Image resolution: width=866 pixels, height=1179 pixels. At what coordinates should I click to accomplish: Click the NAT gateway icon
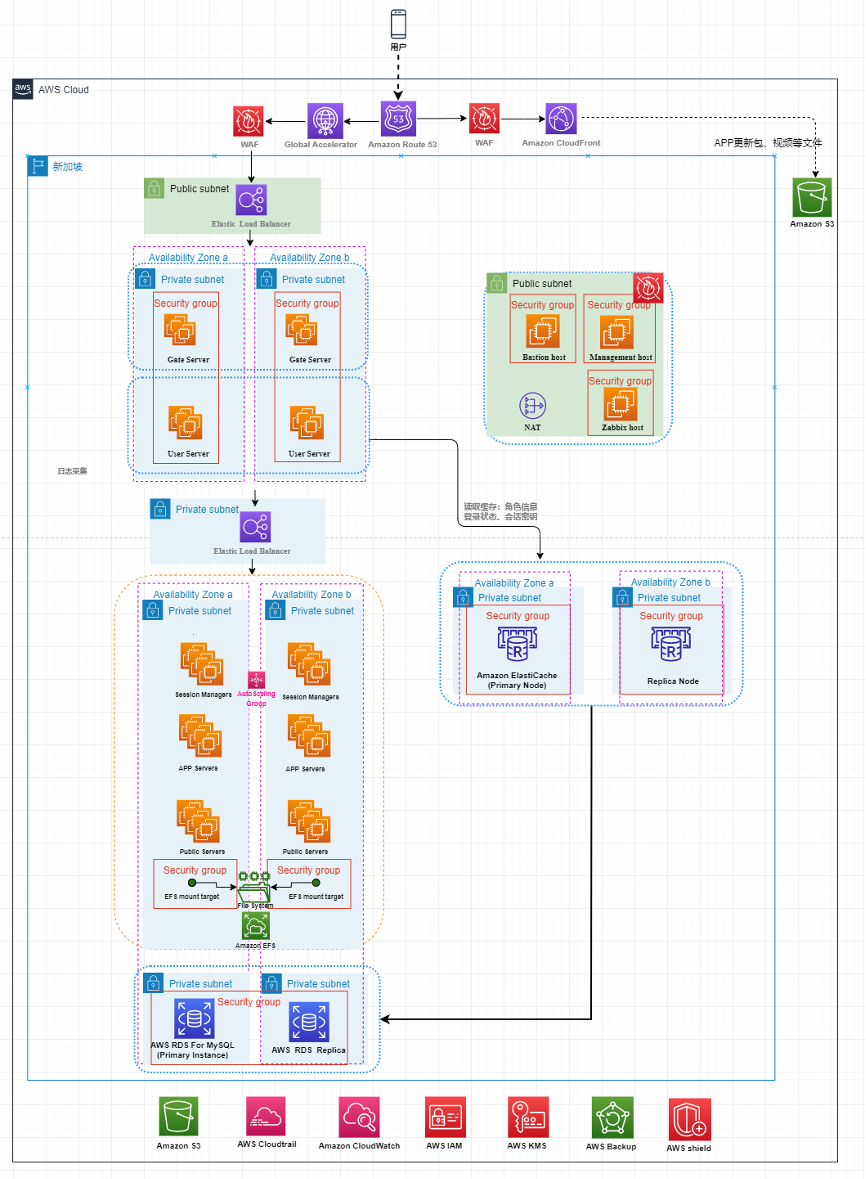pyautogui.click(x=532, y=406)
